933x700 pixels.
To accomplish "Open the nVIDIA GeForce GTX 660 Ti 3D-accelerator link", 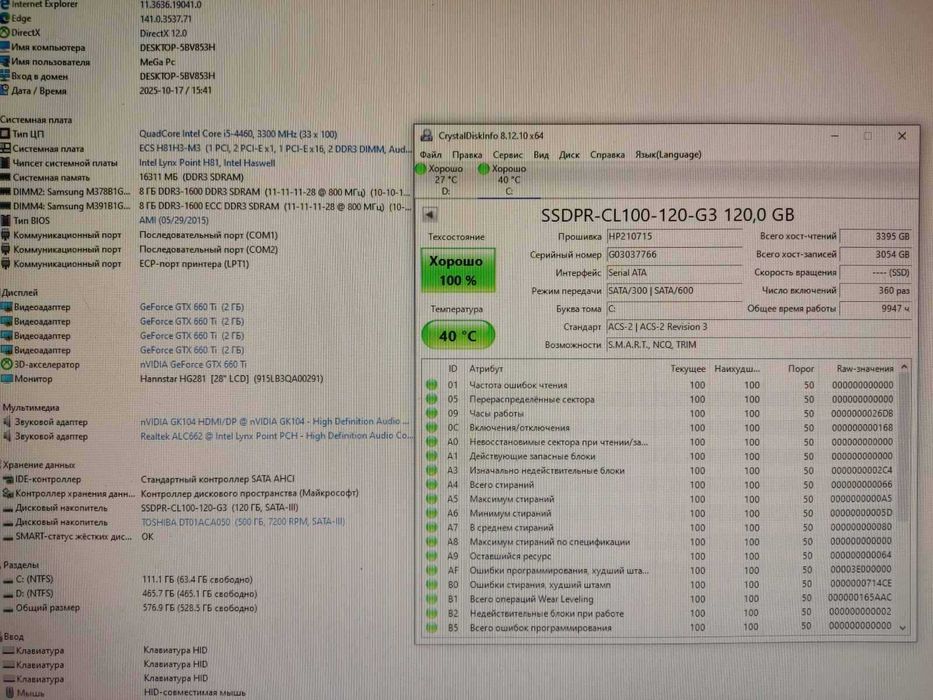I will 193,364.
